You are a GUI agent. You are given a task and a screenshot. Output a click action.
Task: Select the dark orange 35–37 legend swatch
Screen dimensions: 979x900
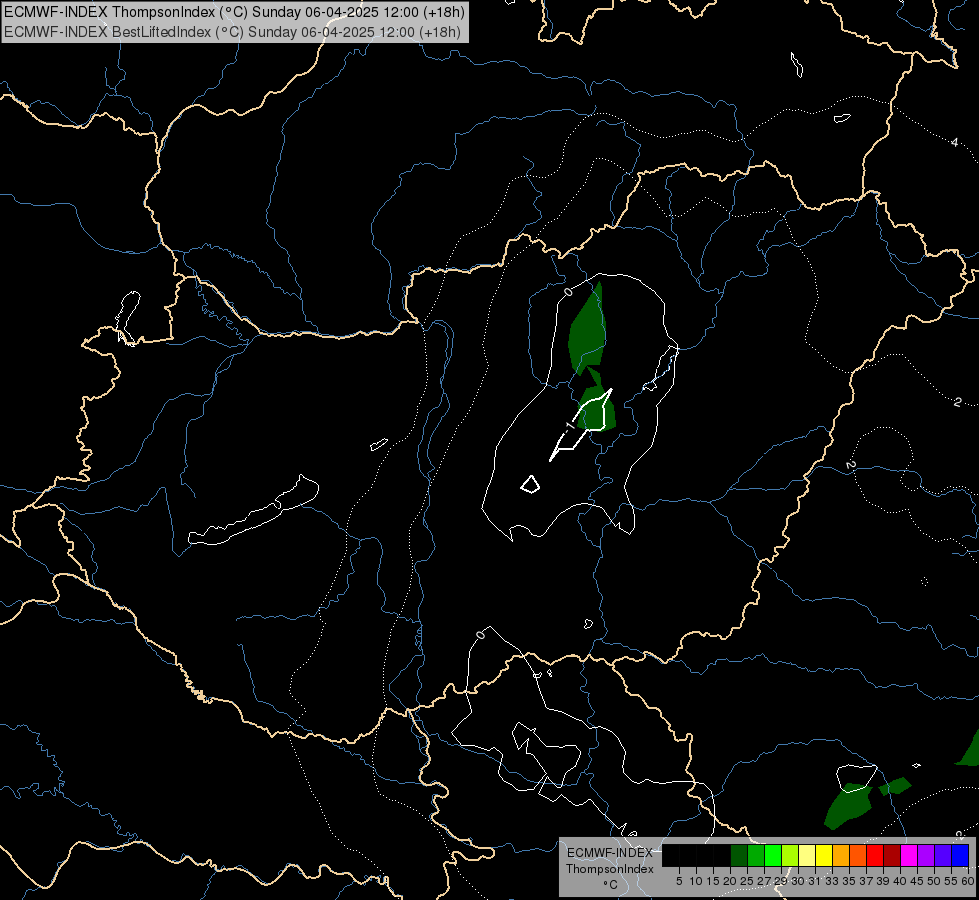858,855
